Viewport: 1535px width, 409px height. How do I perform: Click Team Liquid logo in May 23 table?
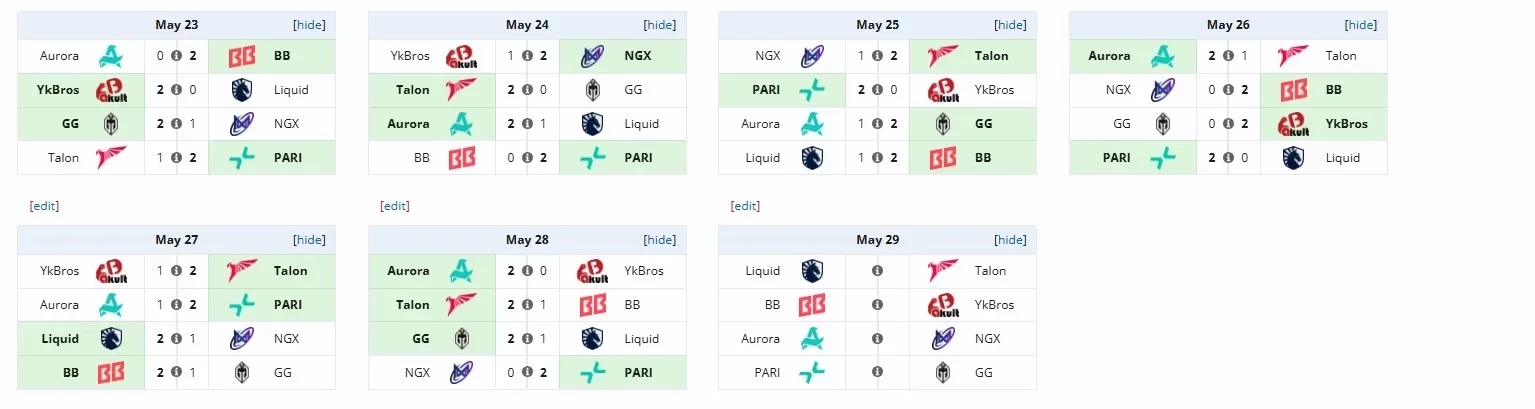(243, 90)
